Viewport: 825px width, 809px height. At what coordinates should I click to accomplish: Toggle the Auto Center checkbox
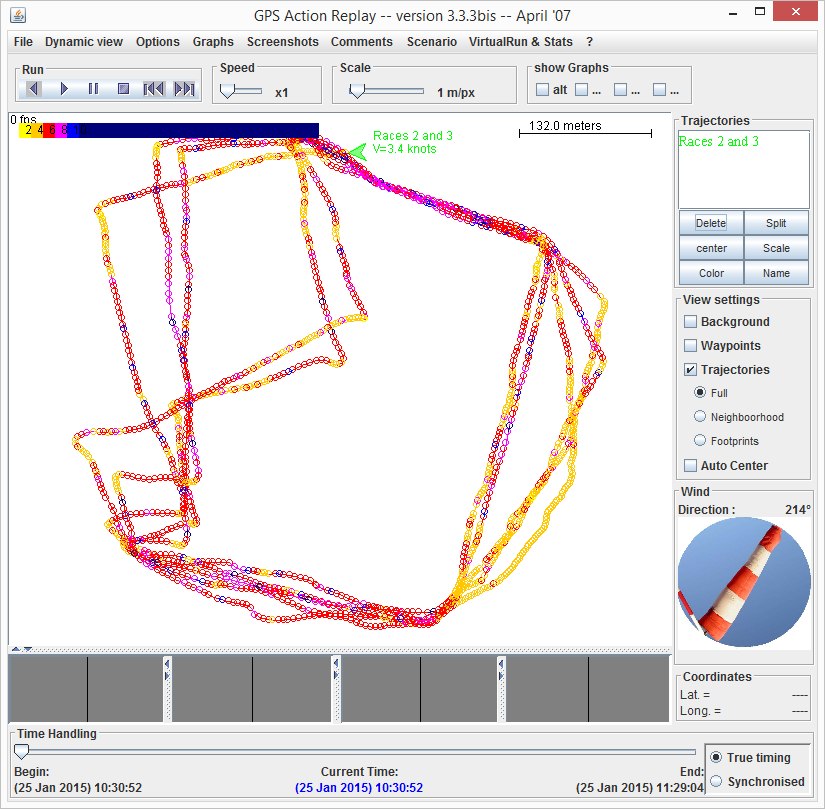point(690,466)
